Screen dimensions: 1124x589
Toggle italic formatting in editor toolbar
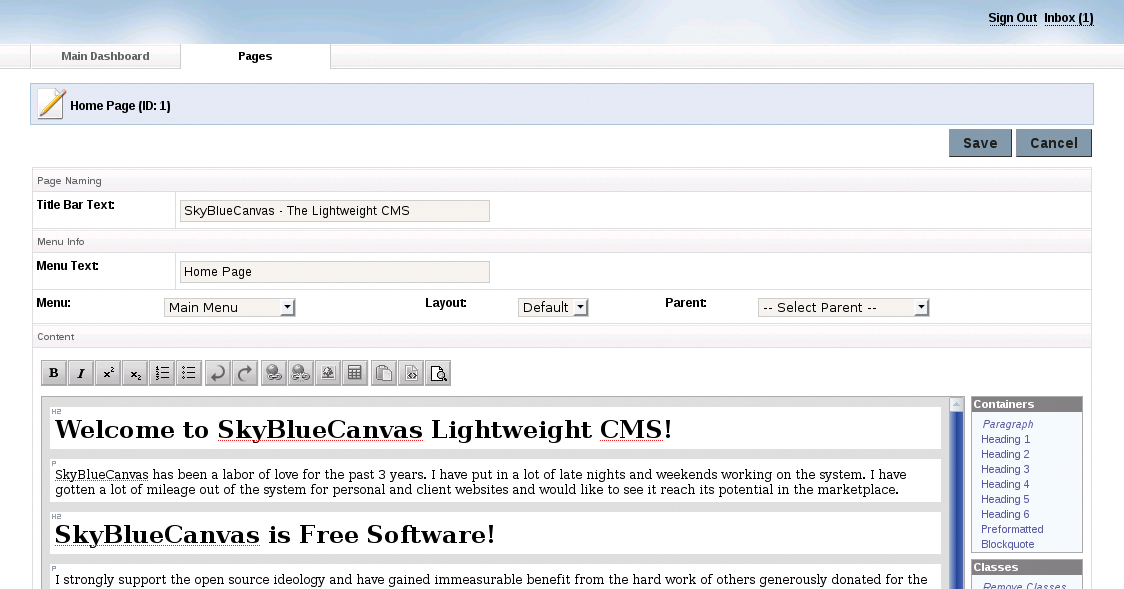click(81, 373)
